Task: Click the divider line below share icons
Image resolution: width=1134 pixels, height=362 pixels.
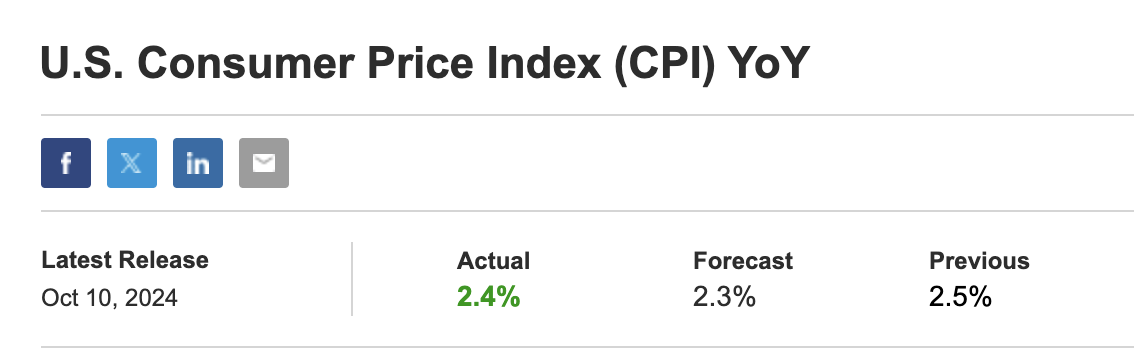Action: (587, 211)
